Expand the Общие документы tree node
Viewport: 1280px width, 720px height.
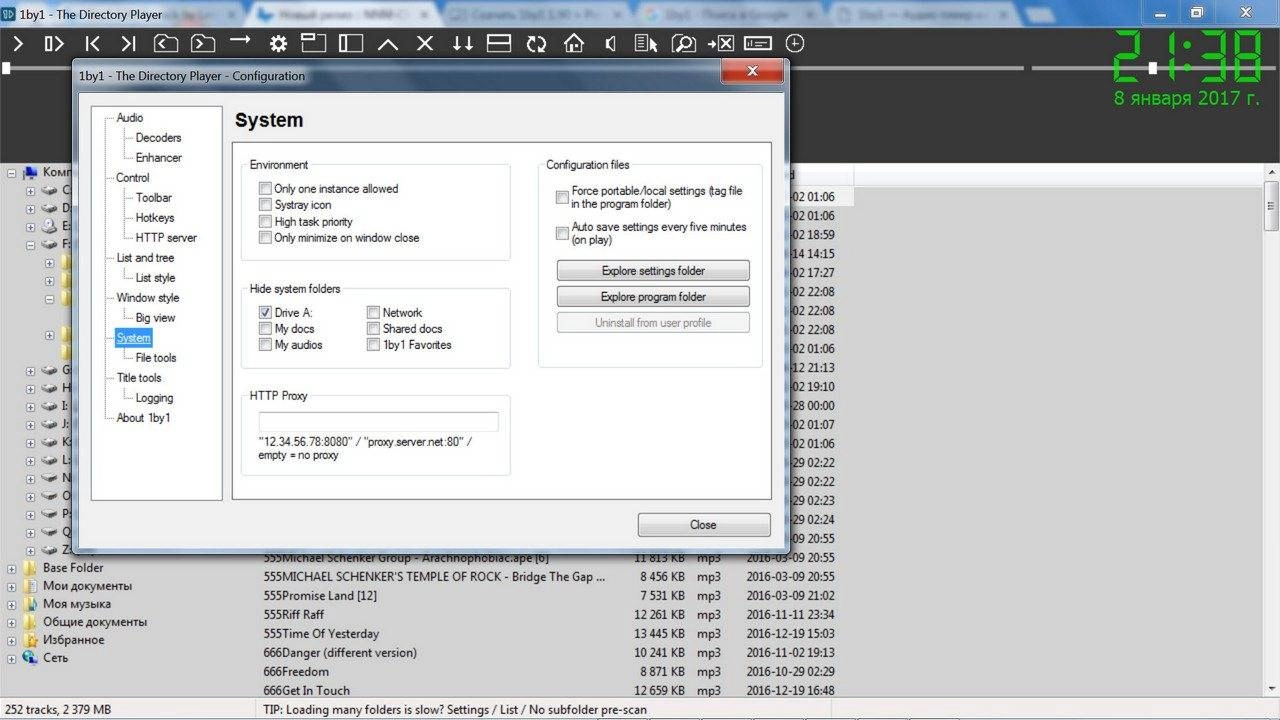(12, 622)
